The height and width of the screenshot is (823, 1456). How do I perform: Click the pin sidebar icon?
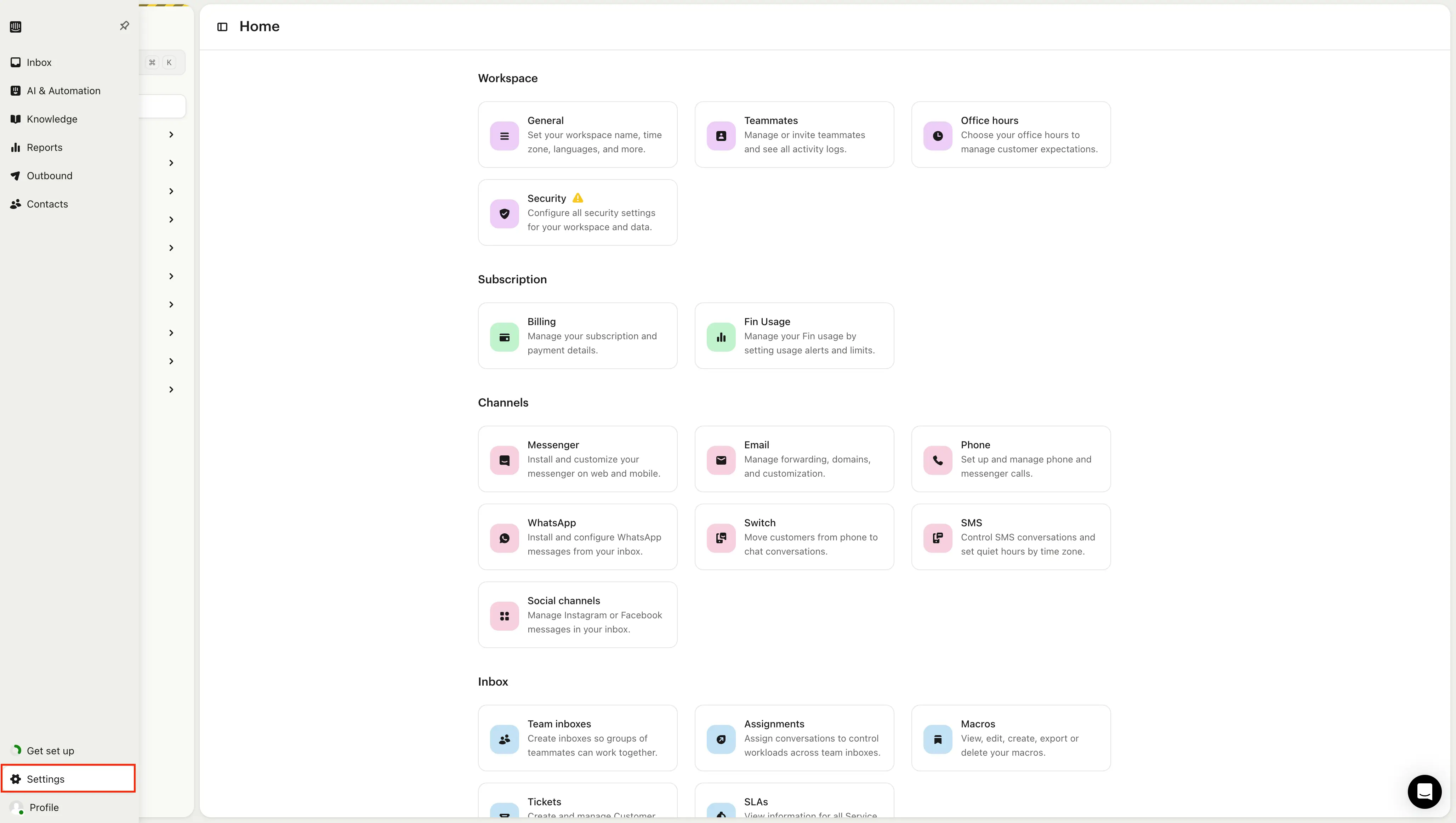click(124, 25)
